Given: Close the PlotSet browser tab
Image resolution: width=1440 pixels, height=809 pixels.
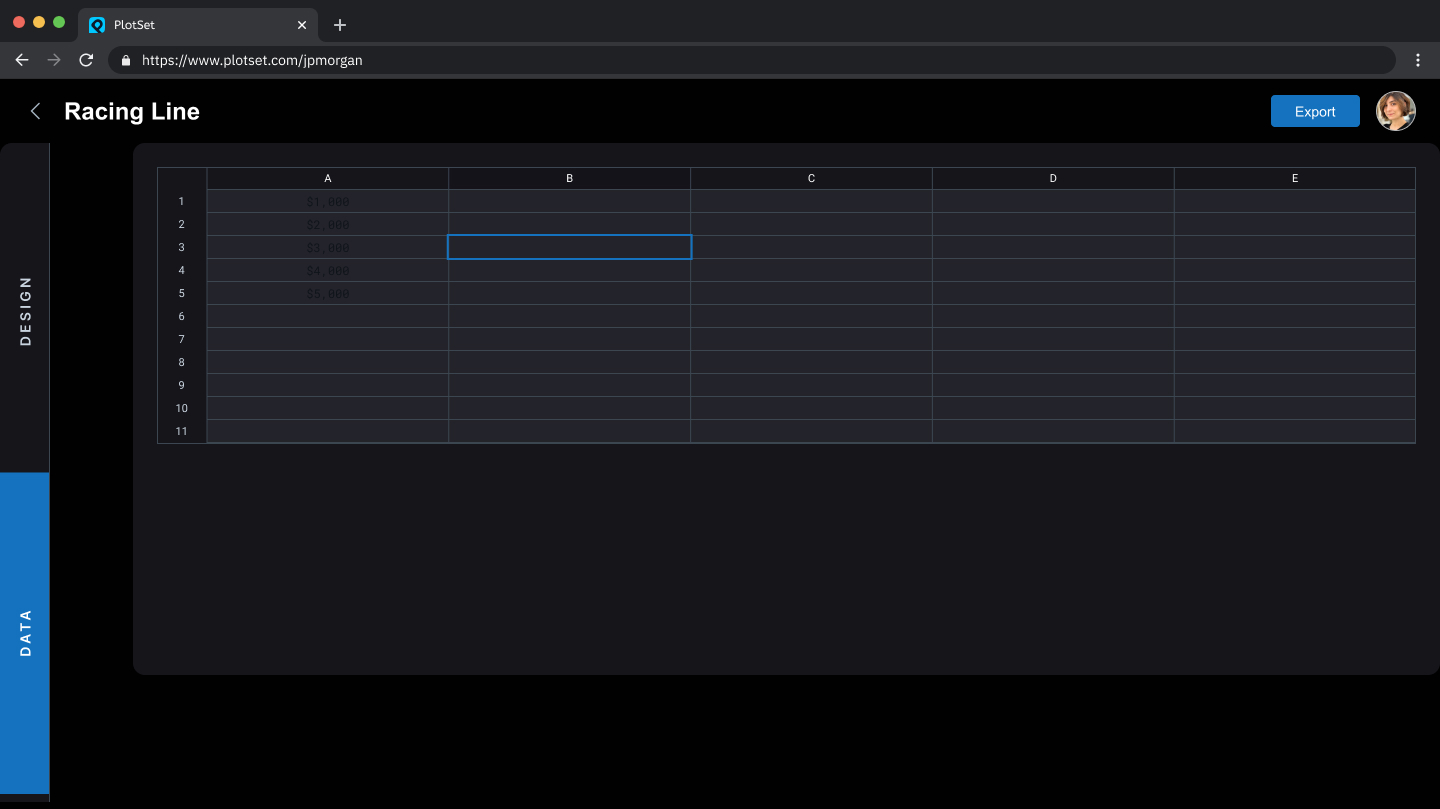Looking at the screenshot, I should pyautogui.click(x=302, y=24).
